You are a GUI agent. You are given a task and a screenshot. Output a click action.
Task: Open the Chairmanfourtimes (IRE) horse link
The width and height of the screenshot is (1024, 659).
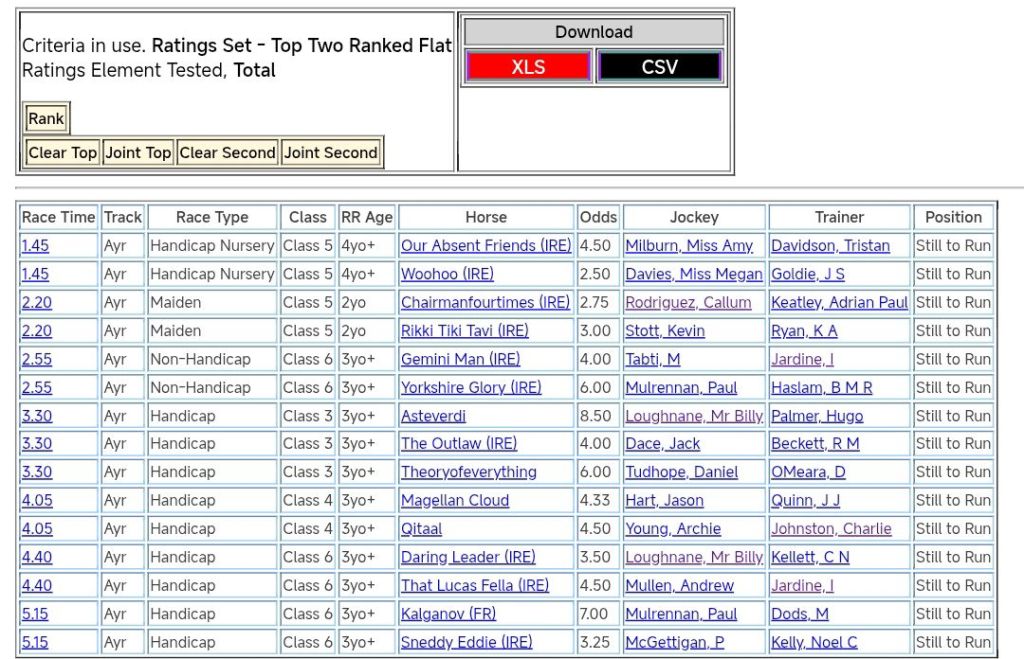[x=485, y=302]
